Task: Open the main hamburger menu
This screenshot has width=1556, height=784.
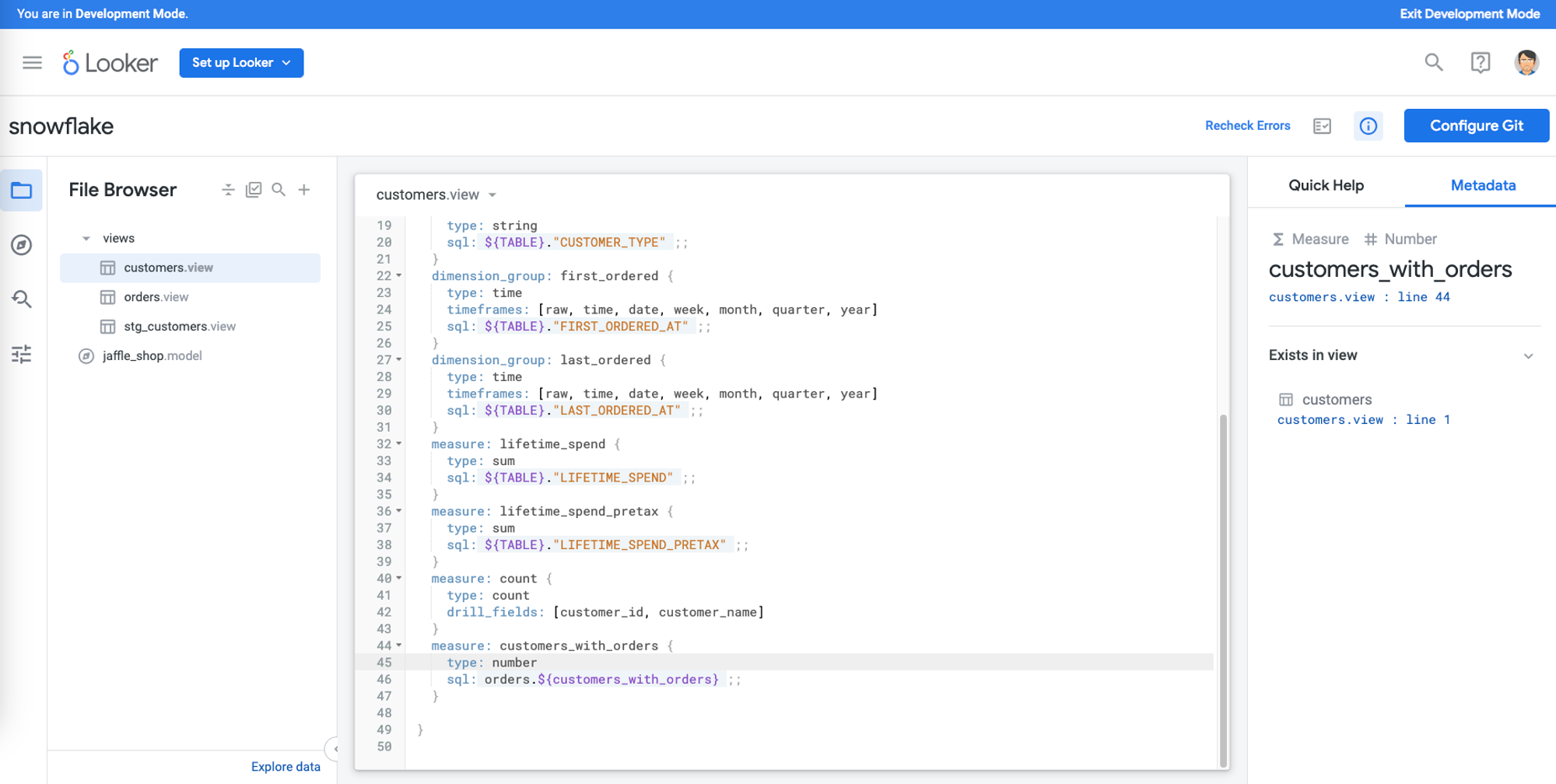Action: click(32, 63)
